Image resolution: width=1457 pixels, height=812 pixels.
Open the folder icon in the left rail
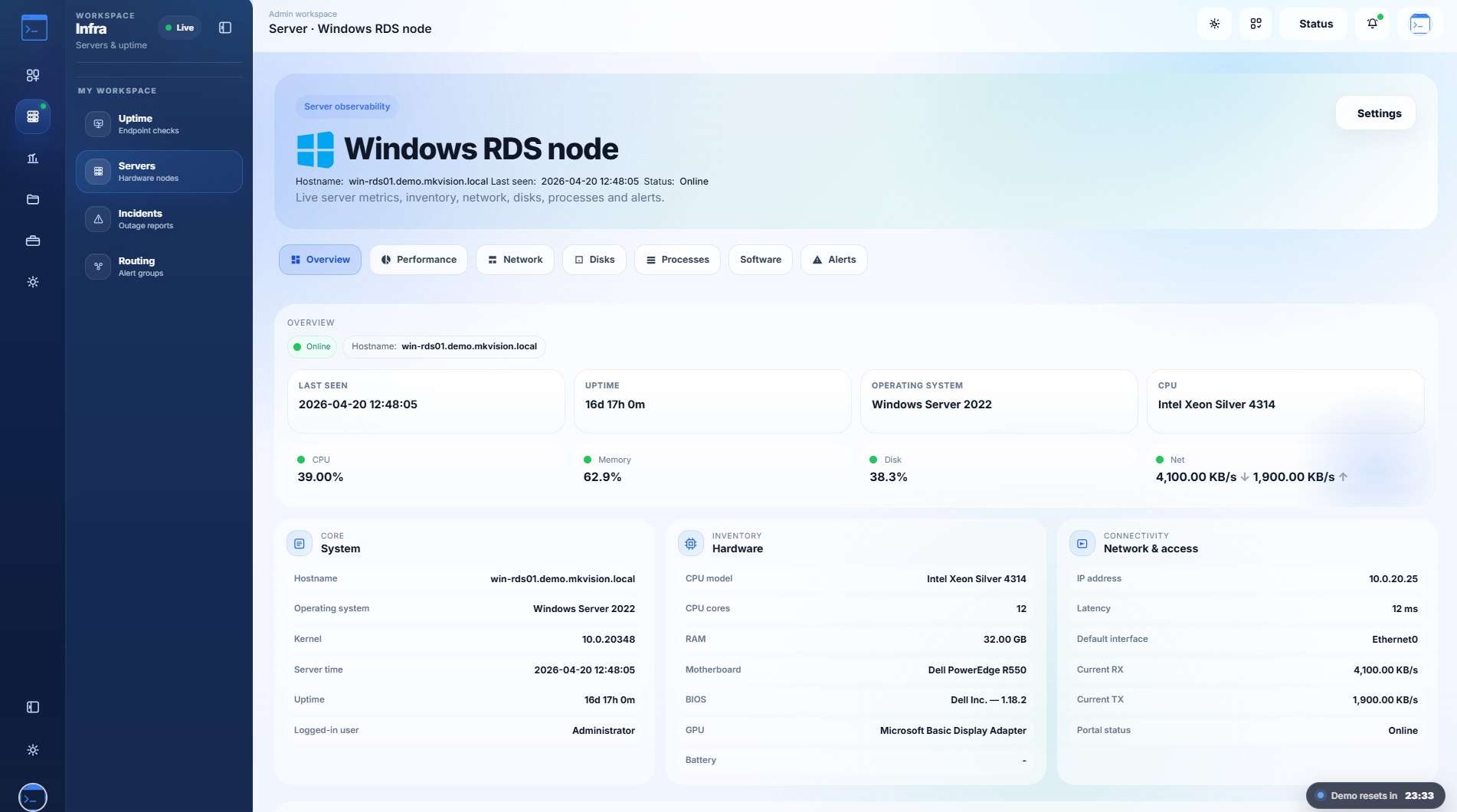click(33, 199)
